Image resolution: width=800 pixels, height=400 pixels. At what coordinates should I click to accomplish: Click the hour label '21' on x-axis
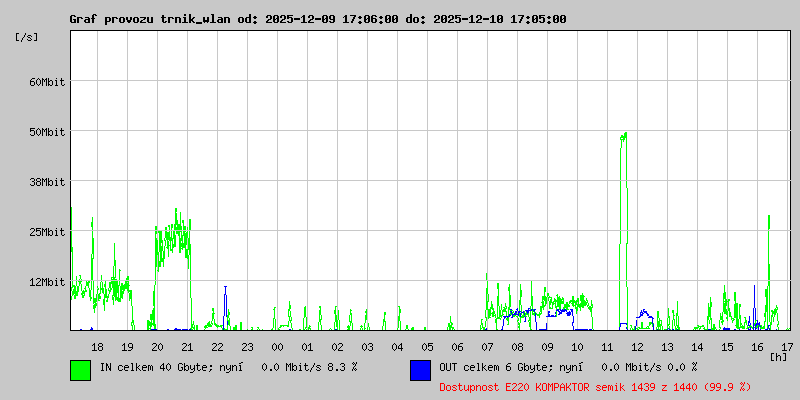click(x=187, y=347)
